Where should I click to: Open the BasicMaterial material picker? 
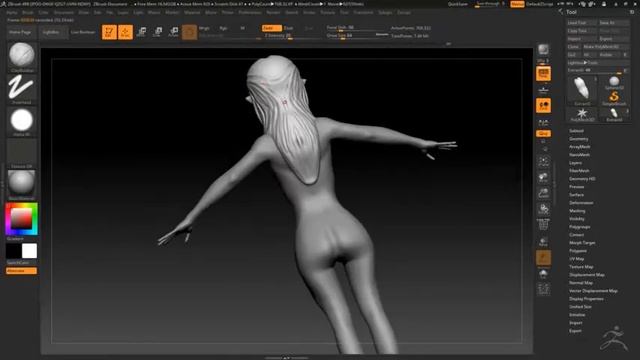click(22, 185)
